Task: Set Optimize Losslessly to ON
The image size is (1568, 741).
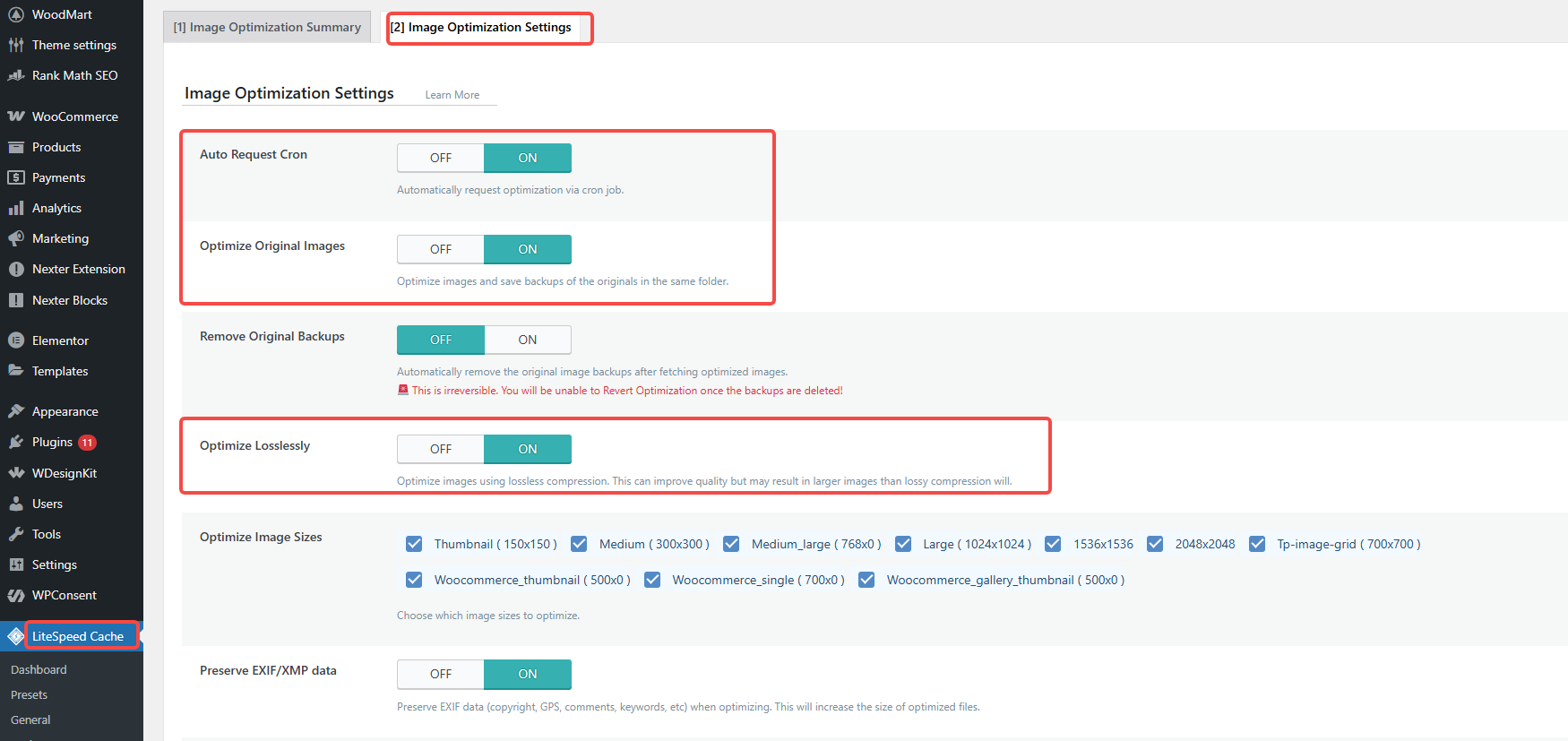Action: [x=528, y=449]
